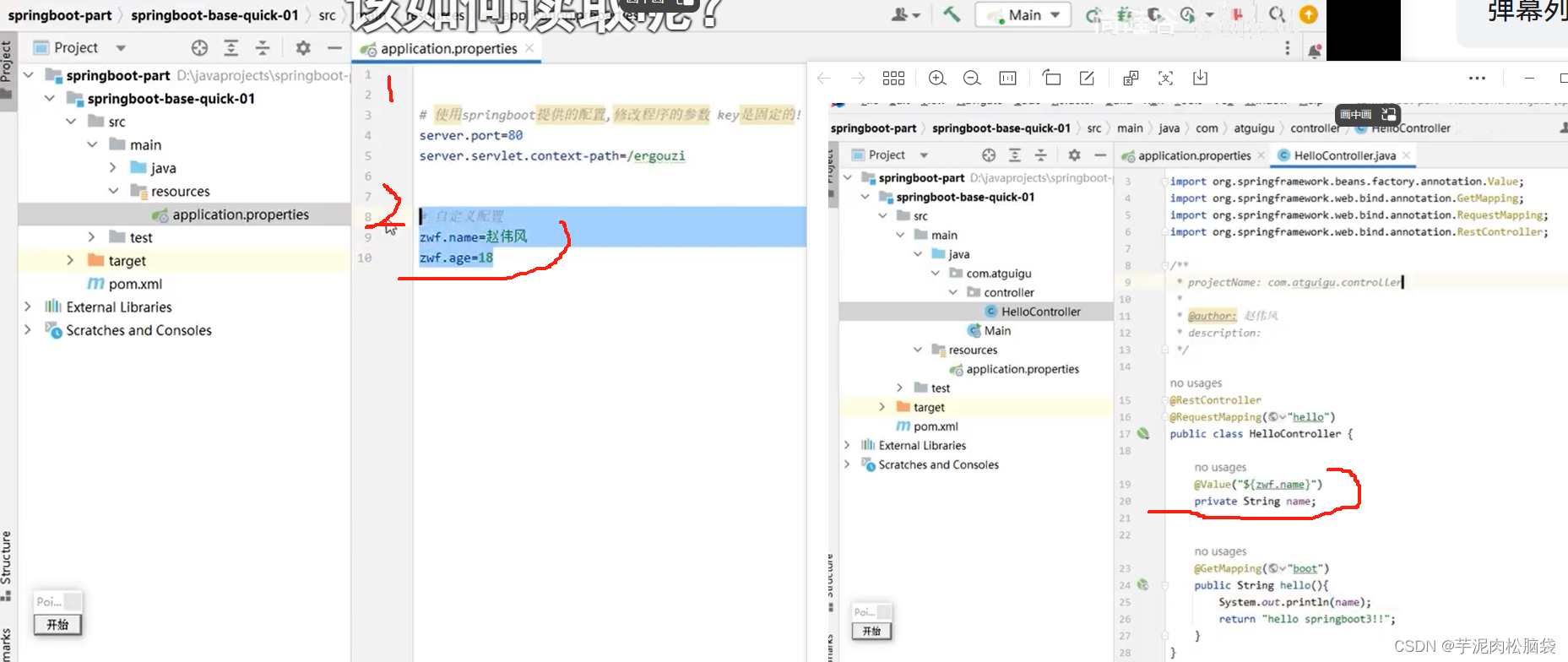Collapse the springboot-part root node in left tree
1568x662 pixels.
(x=29, y=75)
